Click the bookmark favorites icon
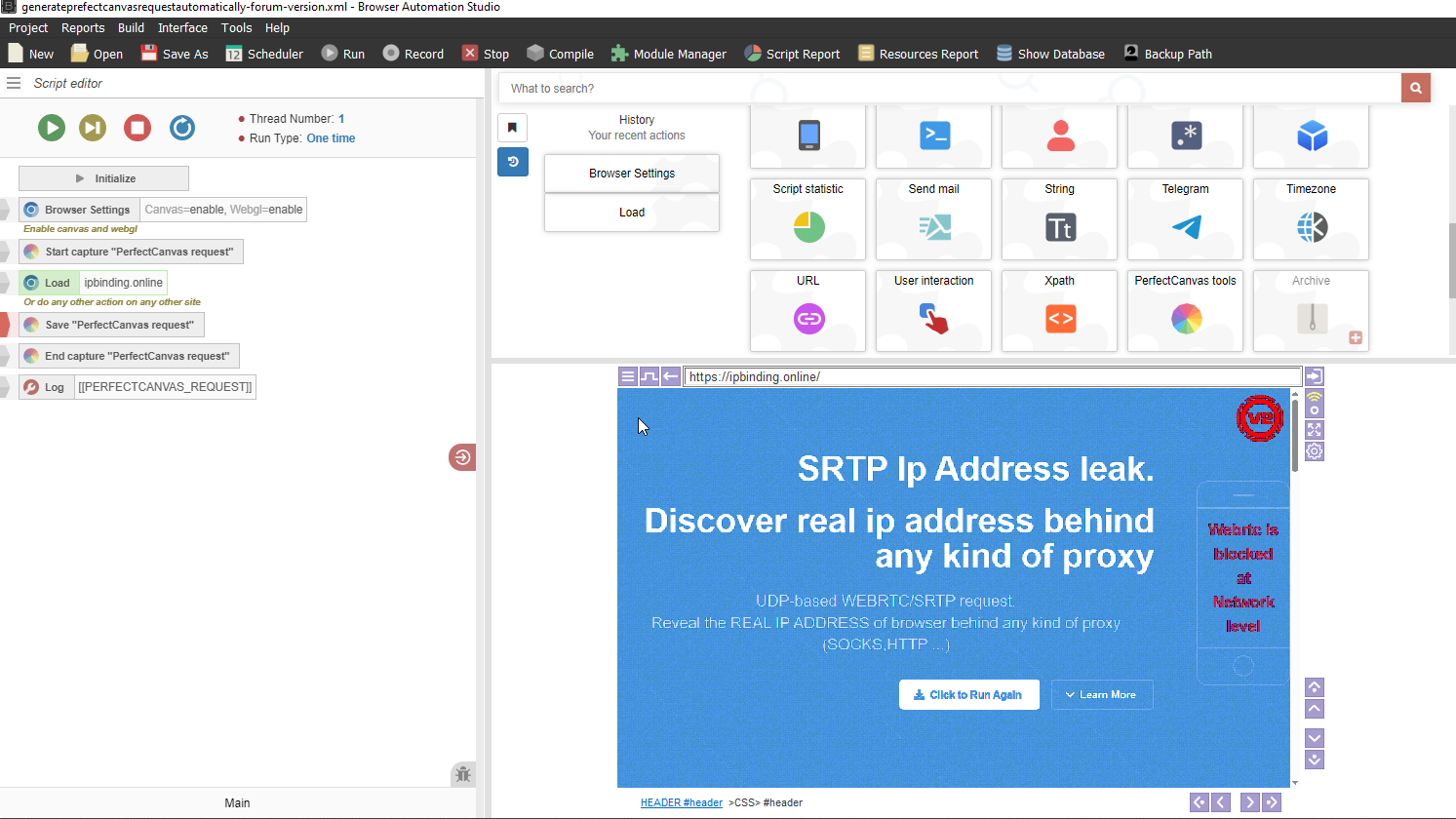The width and height of the screenshot is (1456, 819). (x=512, y=128)
